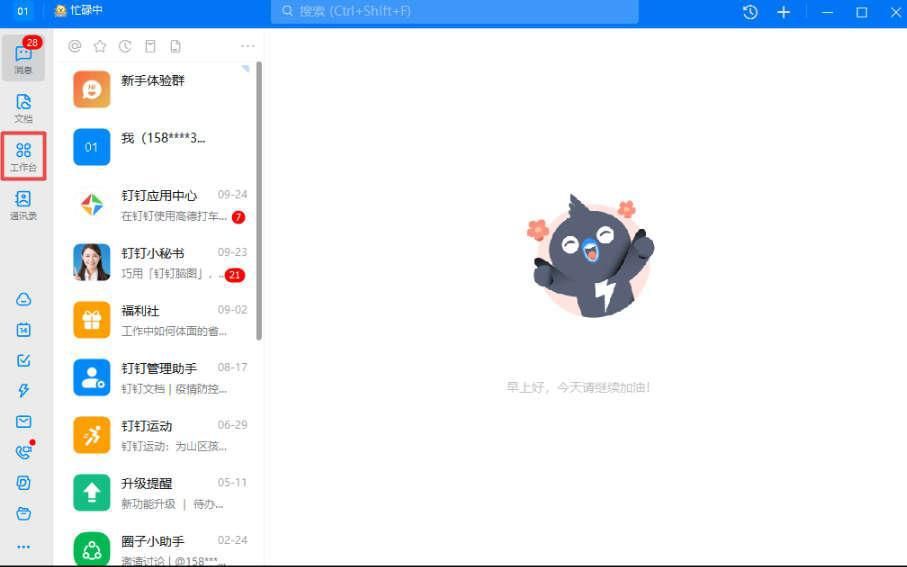Image resolution: width=907 pixels, height=567 pixels.
Task: Click the 01 profile avatar in title bar
Action: tap(22, 11)
